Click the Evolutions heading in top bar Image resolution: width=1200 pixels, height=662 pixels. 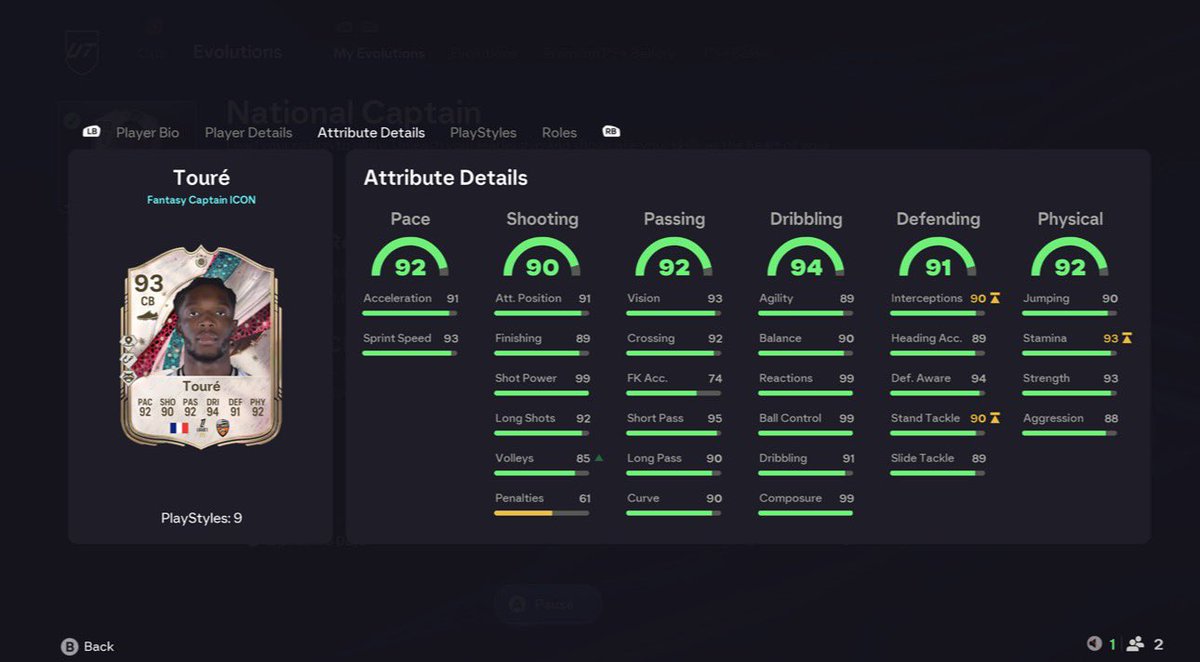[237, 51]
